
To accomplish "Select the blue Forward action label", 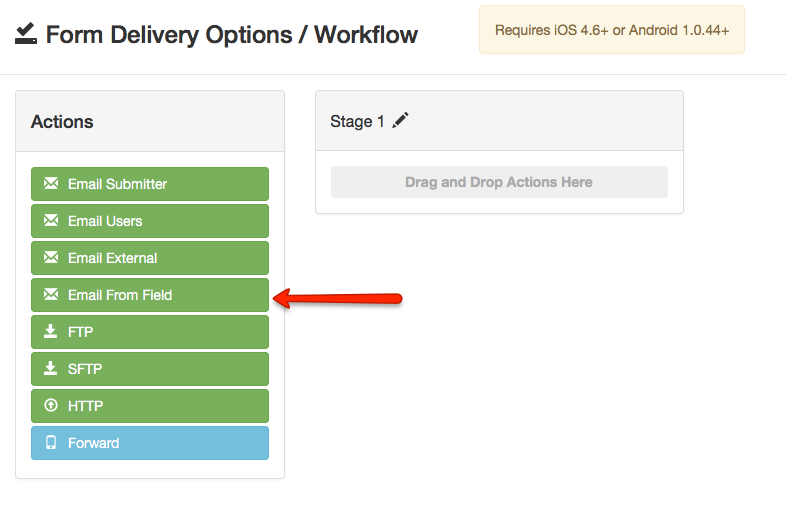I will coord(93,443).
